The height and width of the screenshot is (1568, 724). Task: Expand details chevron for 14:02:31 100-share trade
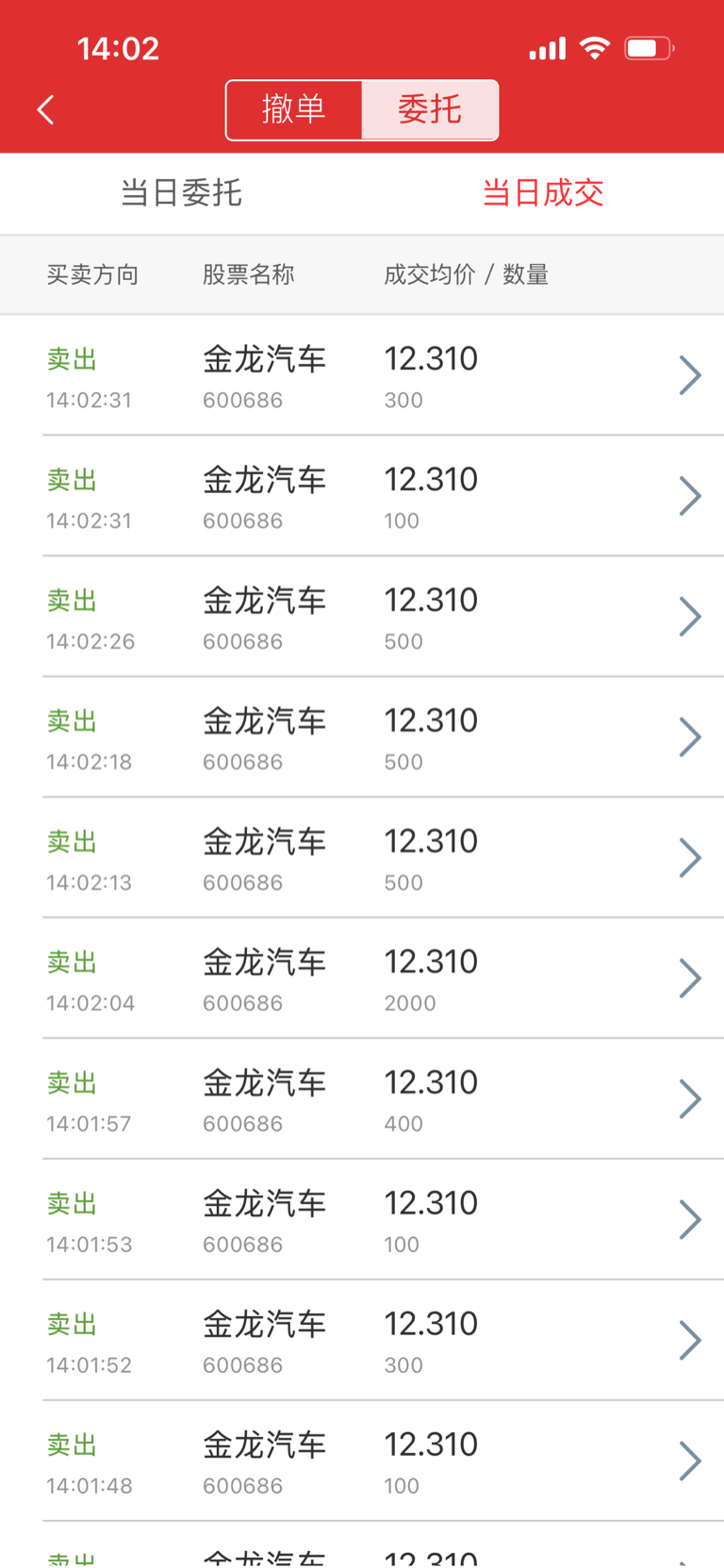[x=690, y=496]
